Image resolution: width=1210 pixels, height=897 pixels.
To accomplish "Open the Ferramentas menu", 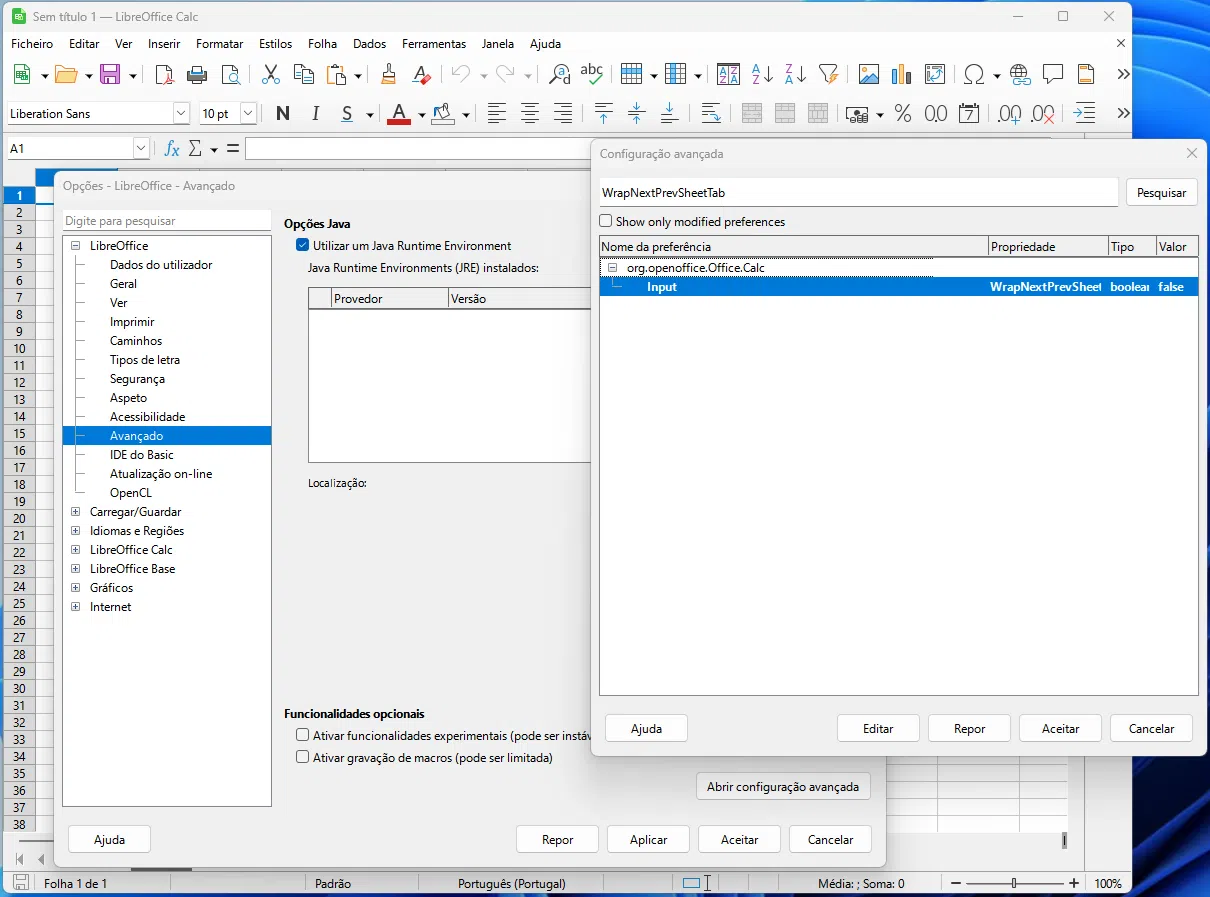I will [x=433, y=44].
